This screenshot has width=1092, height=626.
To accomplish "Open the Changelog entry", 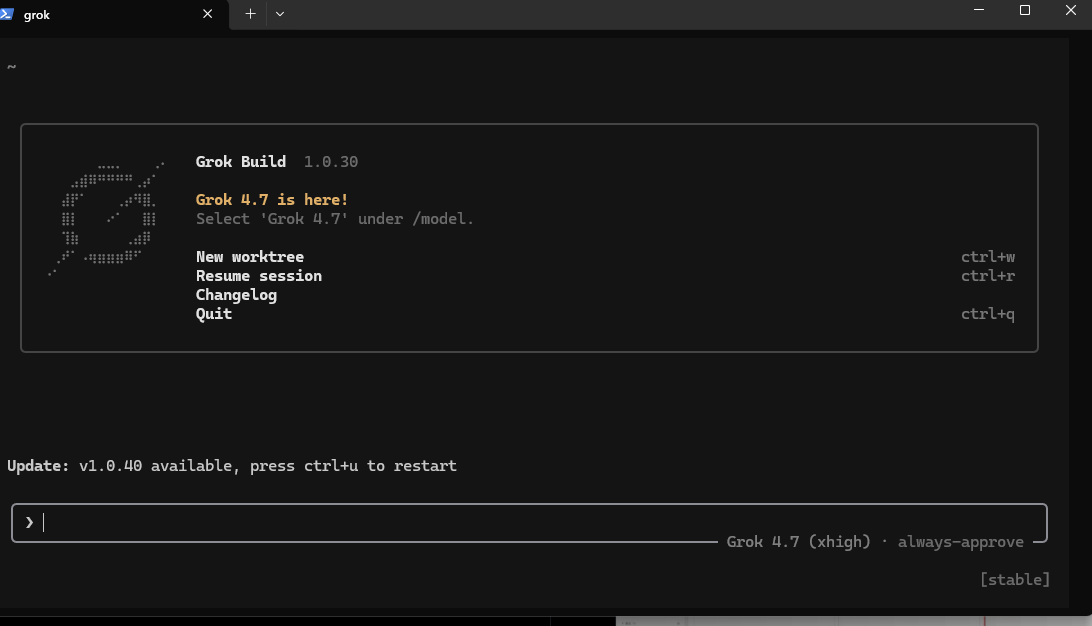I will (x=236, y=295).
